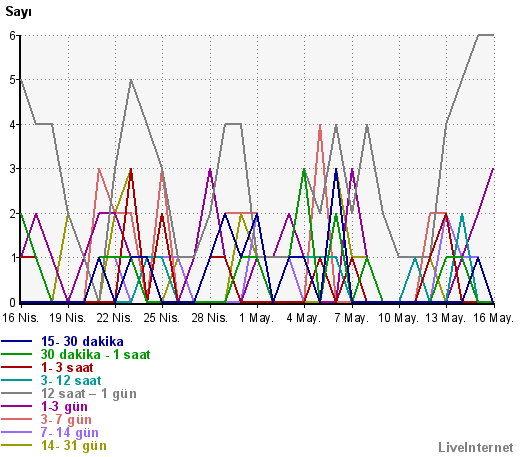The width and height of the screenshot is (520, 457).
Task: Click the green line swatch in legend
Action: pos(17,354)
